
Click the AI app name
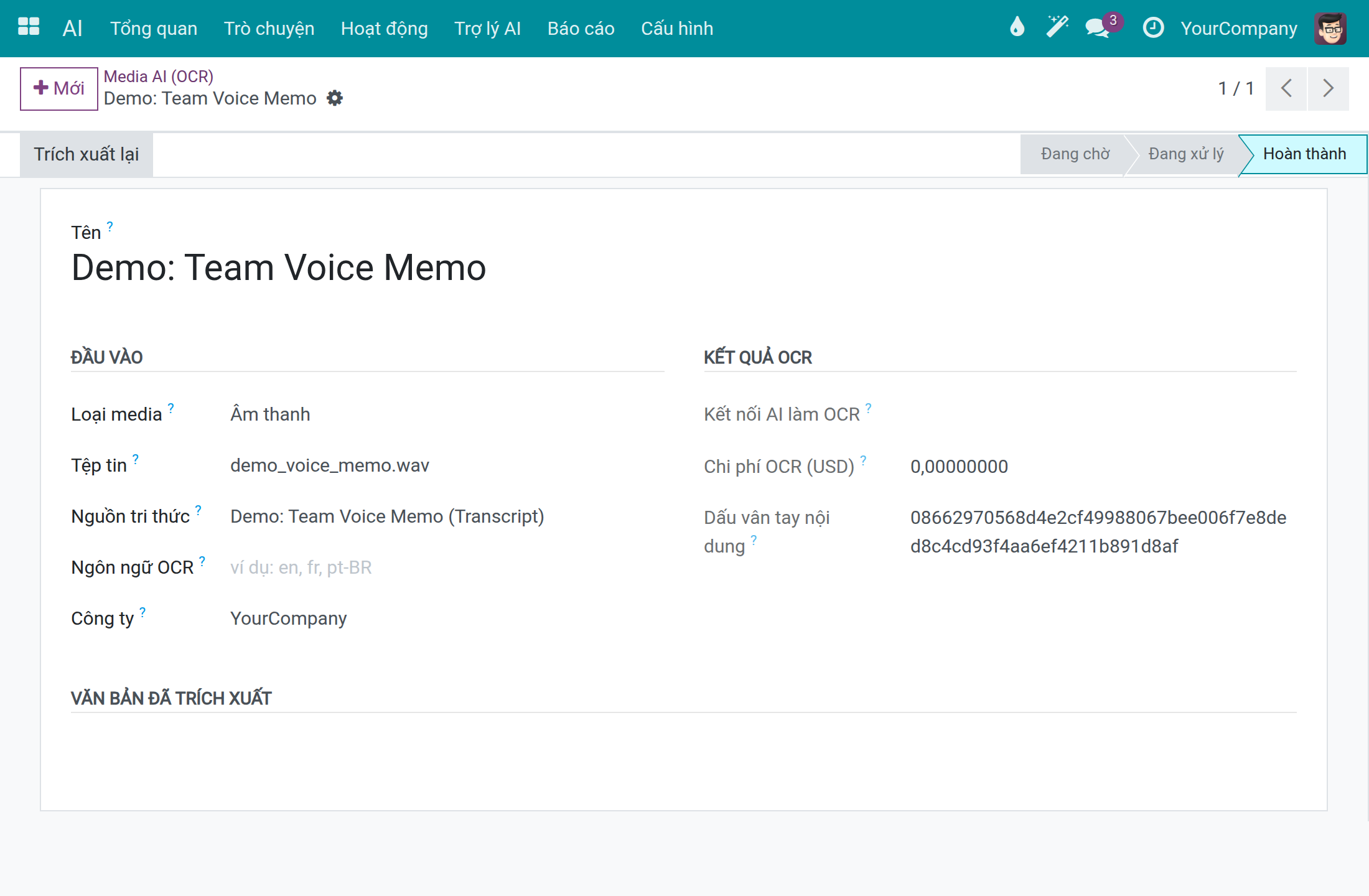pyautogui.click(x=73, y=29)
